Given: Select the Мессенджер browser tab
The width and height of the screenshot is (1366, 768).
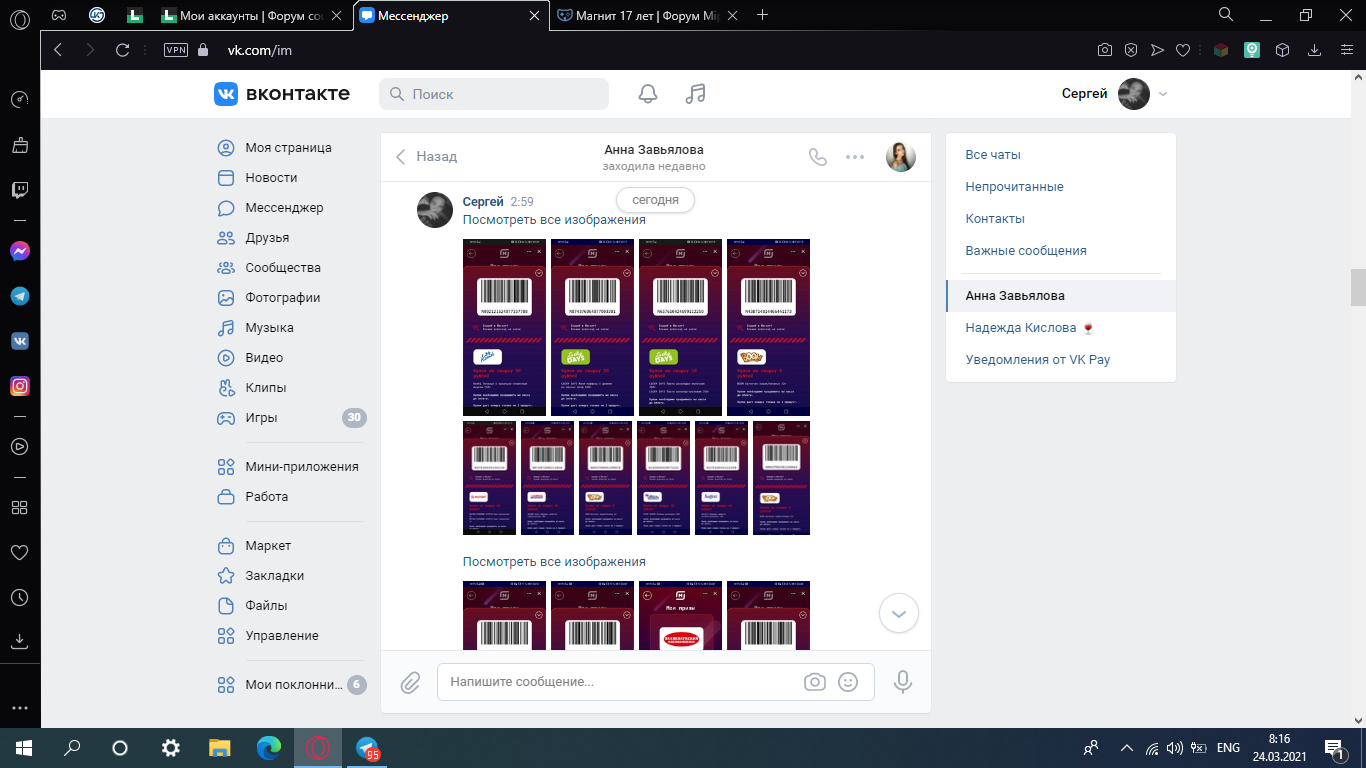Looking at the screenshot, I should coord(451,16).
